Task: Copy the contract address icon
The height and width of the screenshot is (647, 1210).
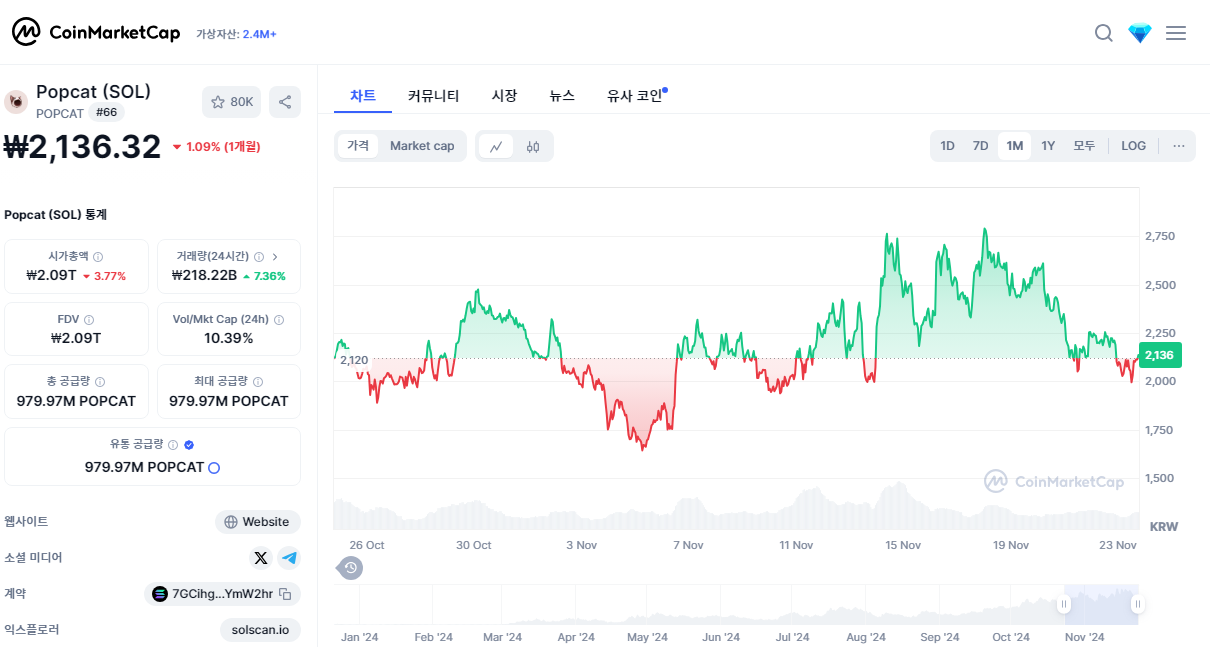Action: point(285,594)
